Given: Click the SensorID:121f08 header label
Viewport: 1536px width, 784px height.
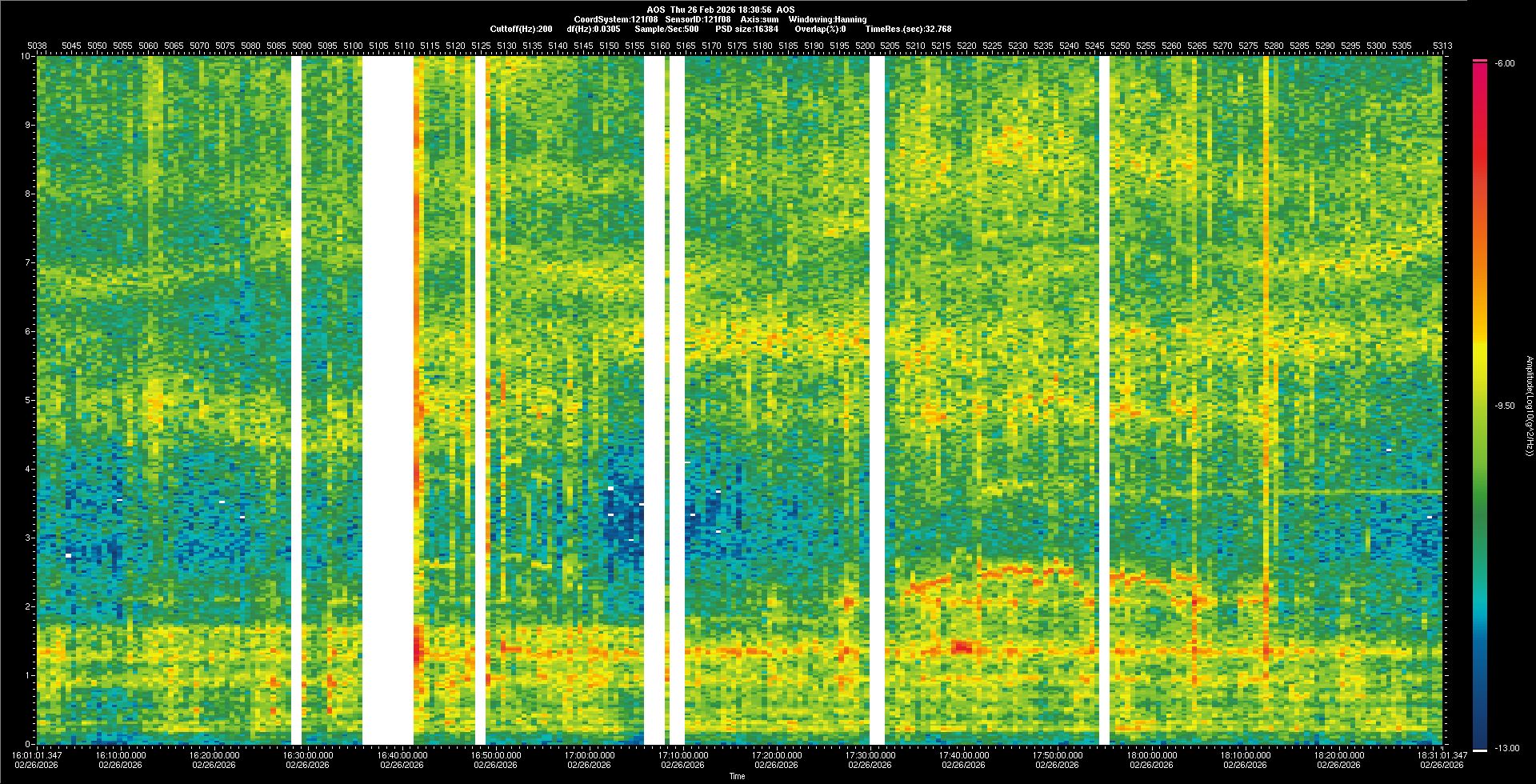Looking at the screenshot, I should 698,19.
